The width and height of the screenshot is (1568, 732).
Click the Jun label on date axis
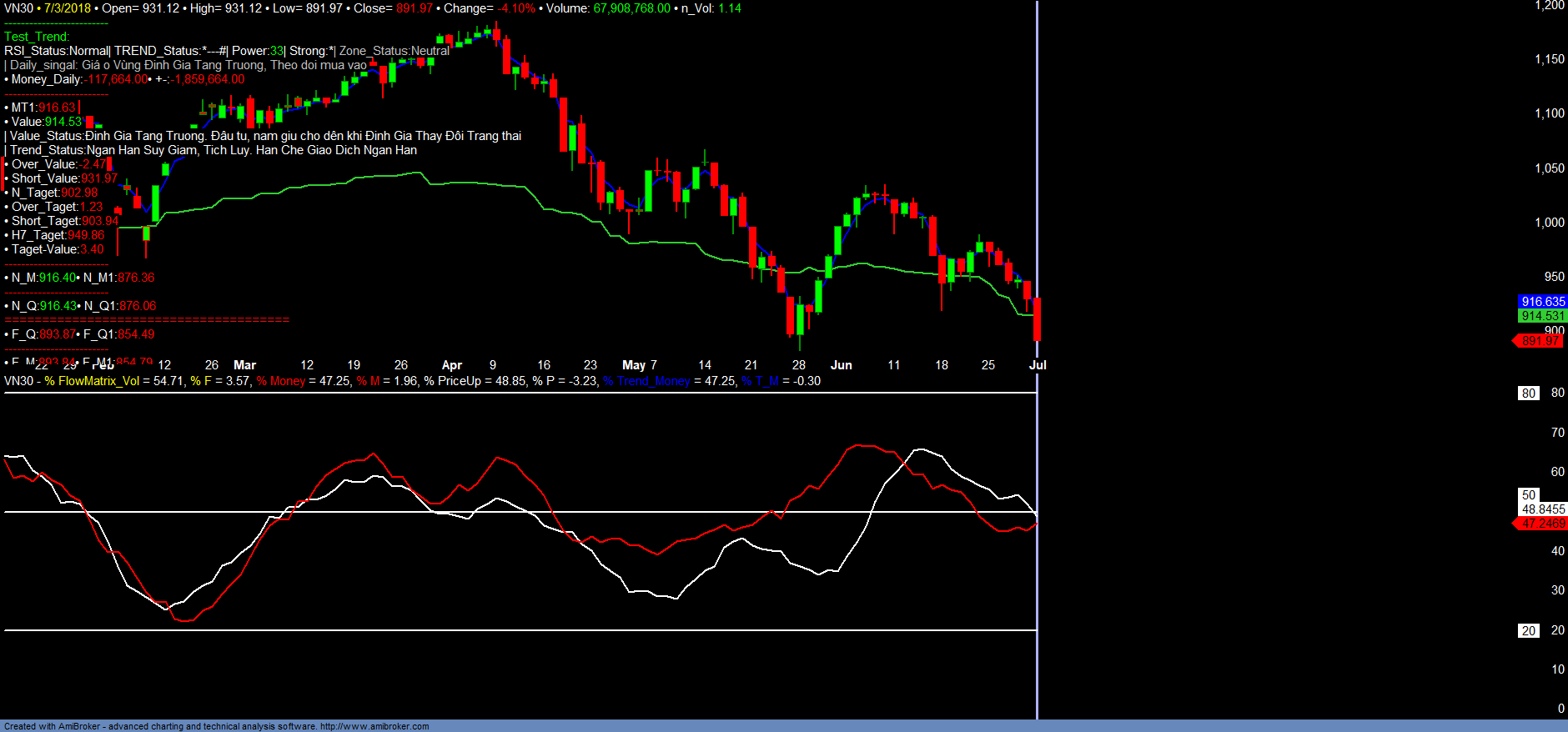pos(841,365)
